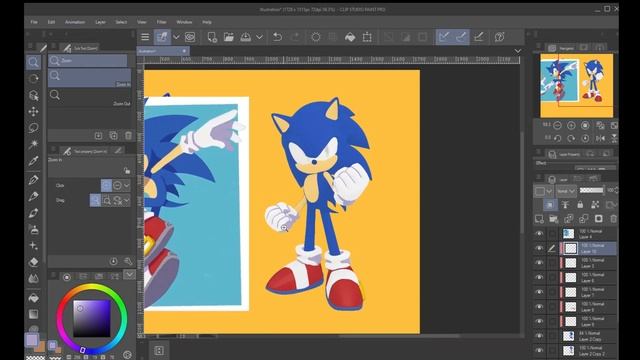Open sub tool detail wrench icon

(128, 261)
